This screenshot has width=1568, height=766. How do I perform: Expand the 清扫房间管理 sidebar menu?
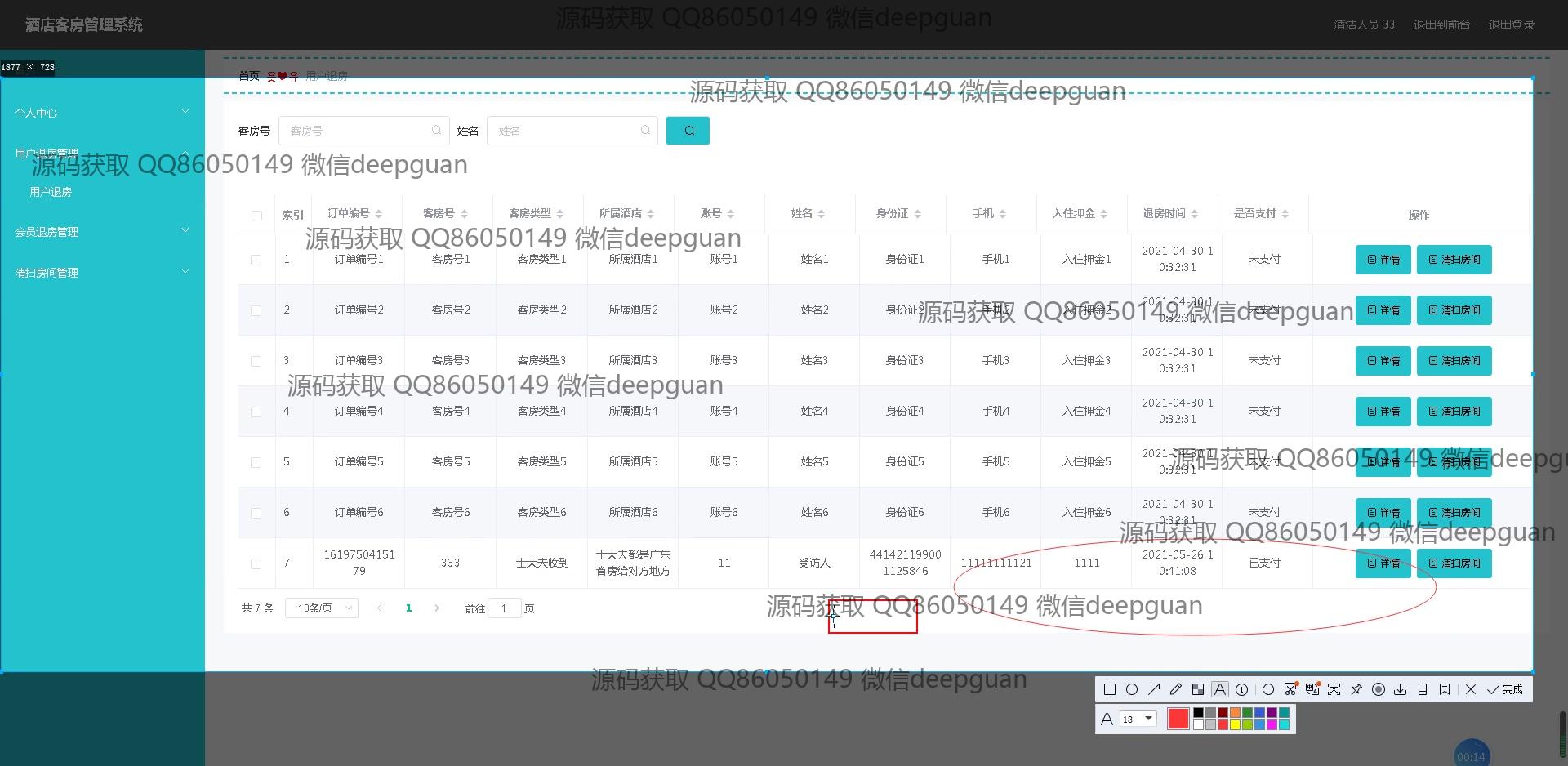tap(102, 273)
